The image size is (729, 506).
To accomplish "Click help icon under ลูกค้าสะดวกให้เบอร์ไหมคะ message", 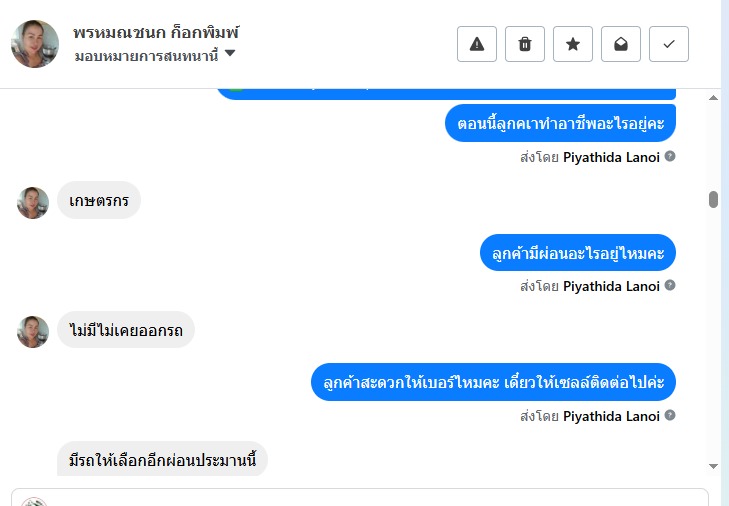I will 670,415.
